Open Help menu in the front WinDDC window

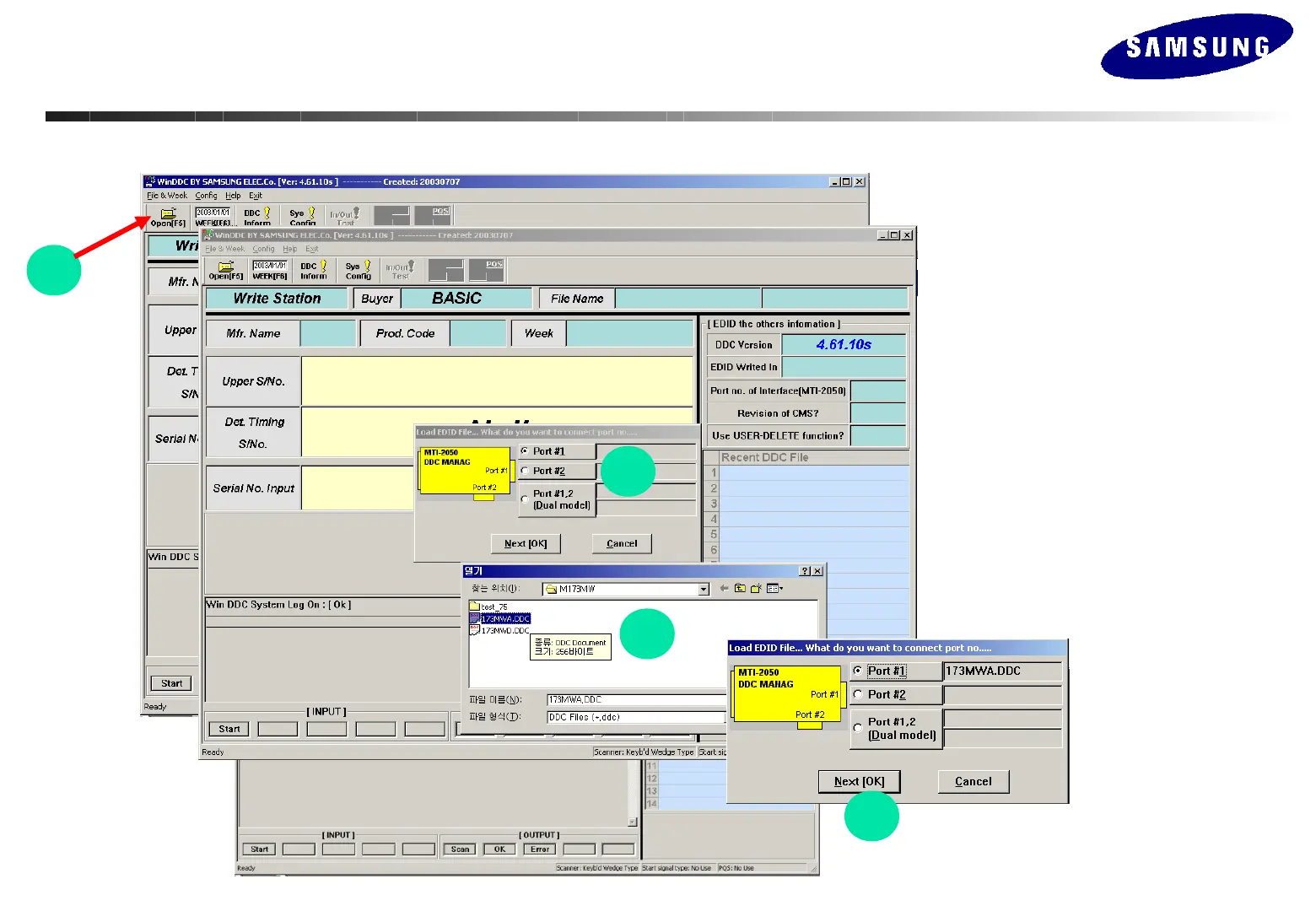[x=290, y=249]
